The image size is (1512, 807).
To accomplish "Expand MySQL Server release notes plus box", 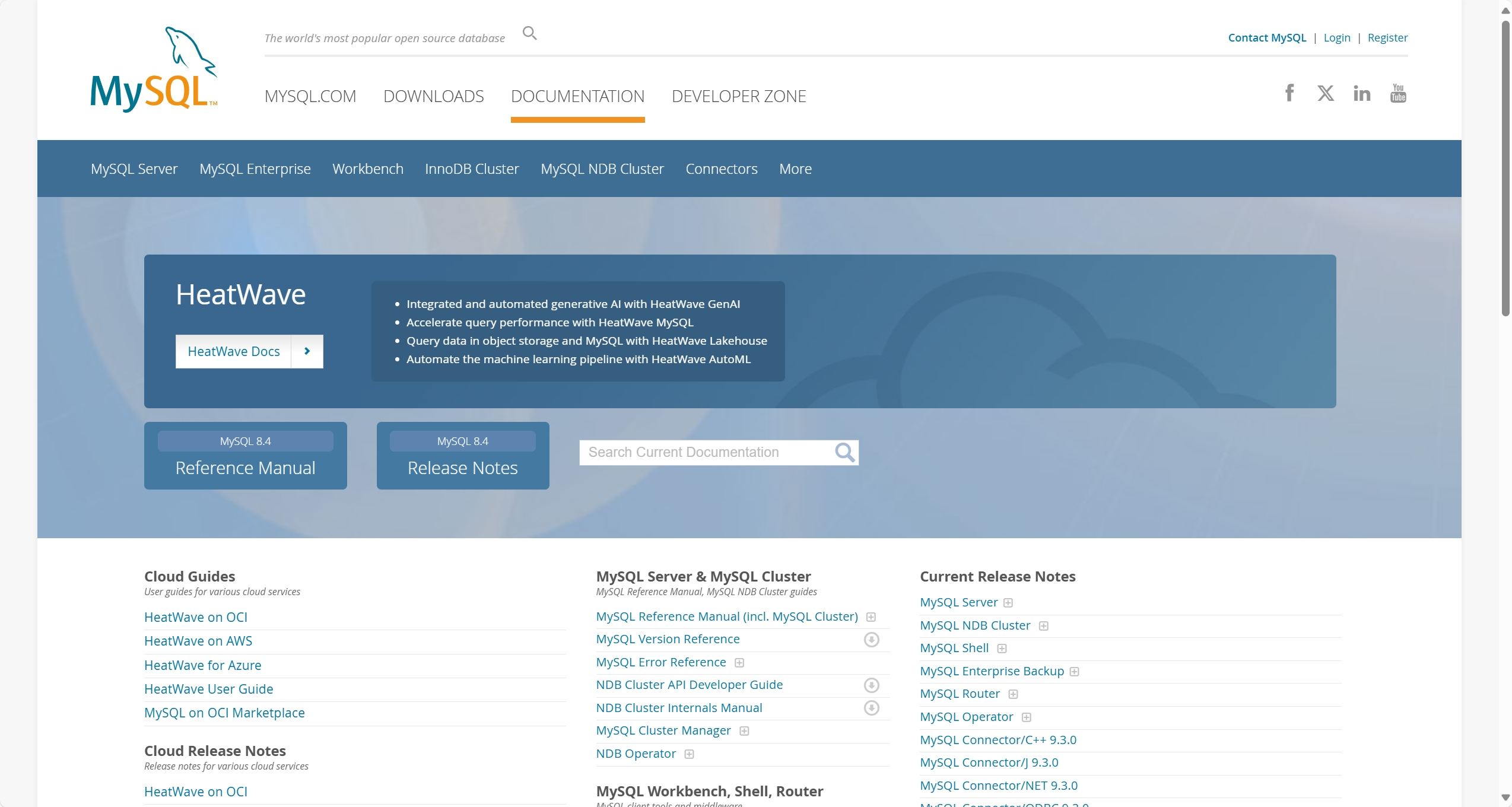I will tap(1008, 603).
